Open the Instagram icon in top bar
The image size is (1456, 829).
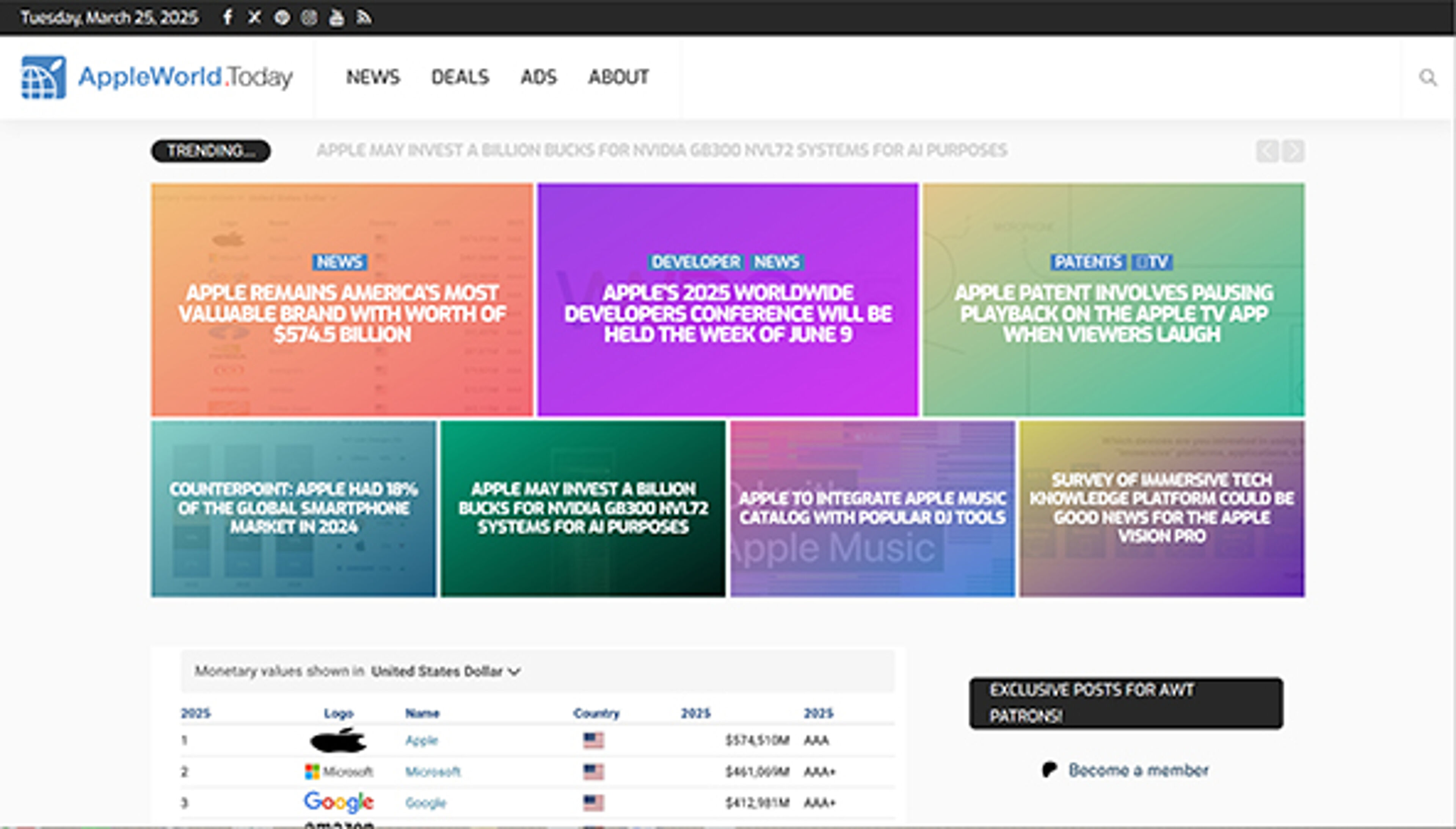pyautogui.click(x=309, y=18)
